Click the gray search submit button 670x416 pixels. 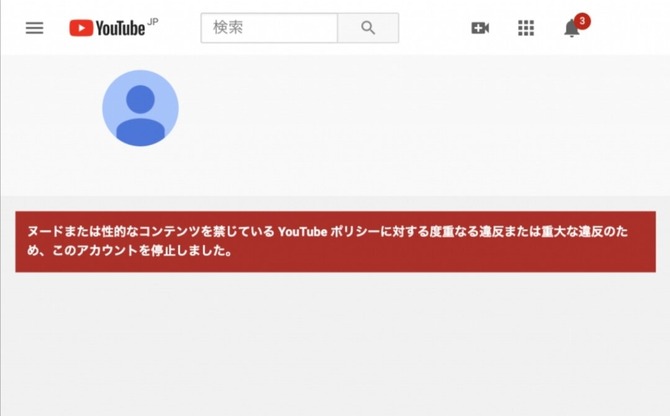368,28
